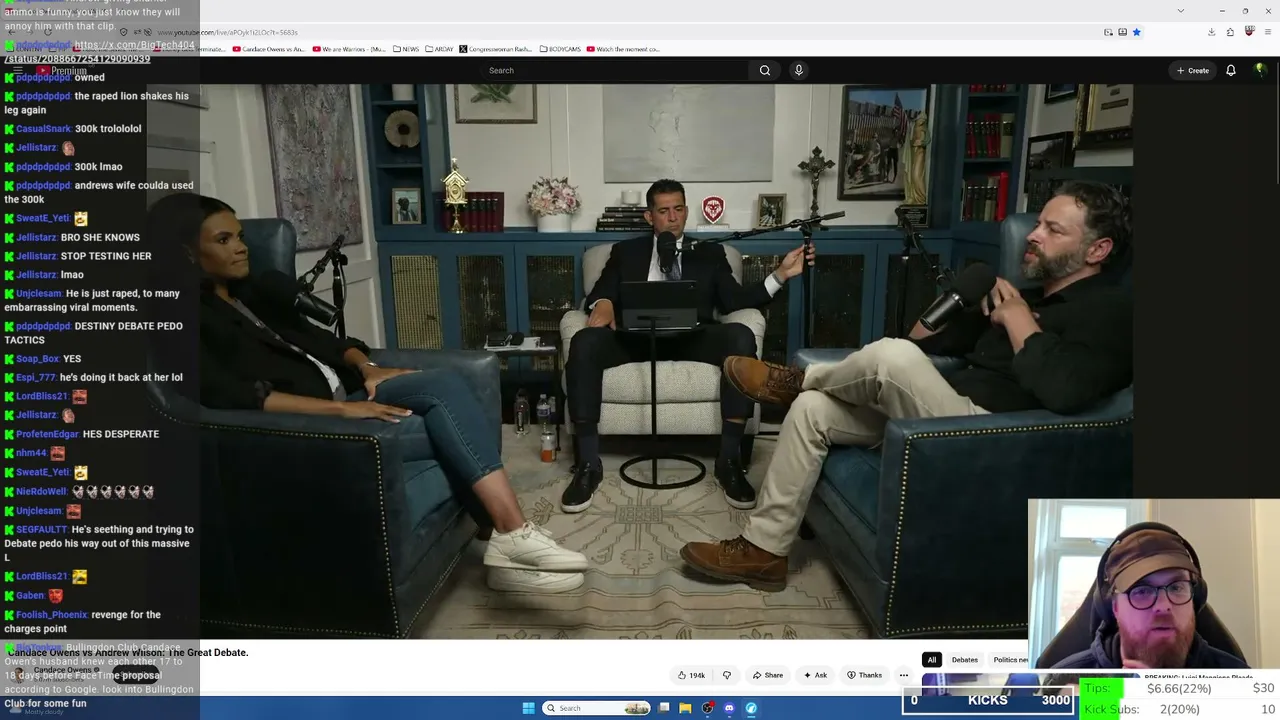Viewport: 1280px width, 720px height.
Task: Click the Tips $6.66(22%) goal bar
Action: coord(1181,688)
